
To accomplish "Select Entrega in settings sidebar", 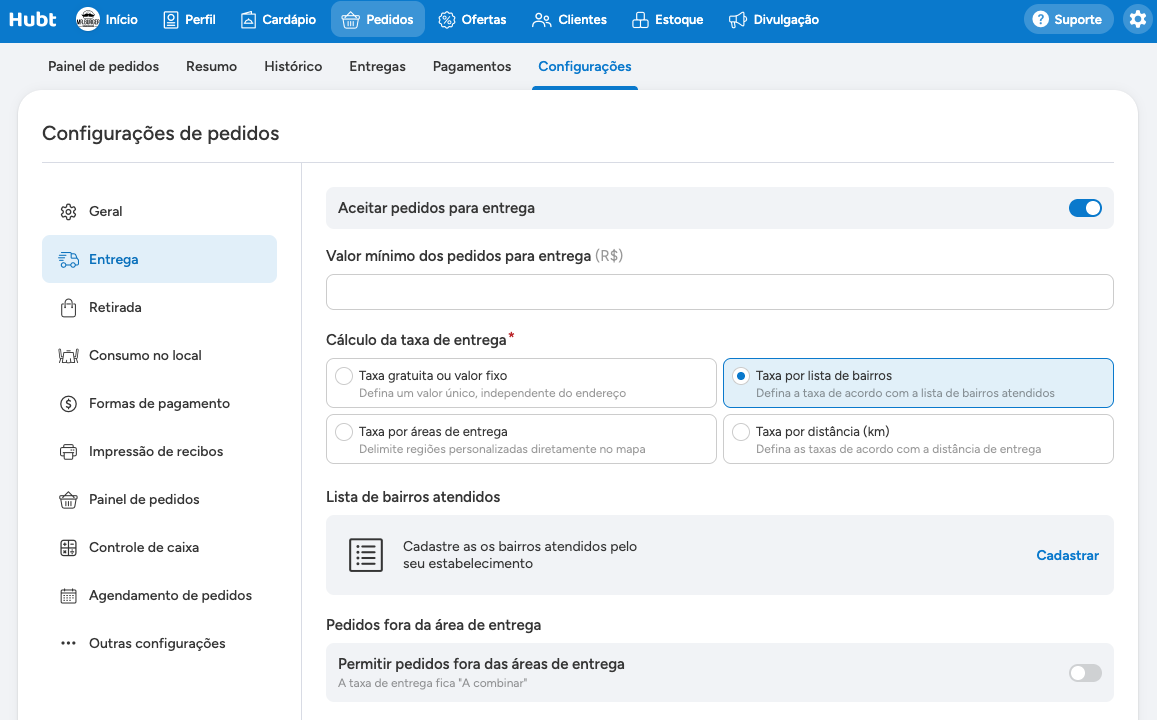I will [x=159, y=259].
